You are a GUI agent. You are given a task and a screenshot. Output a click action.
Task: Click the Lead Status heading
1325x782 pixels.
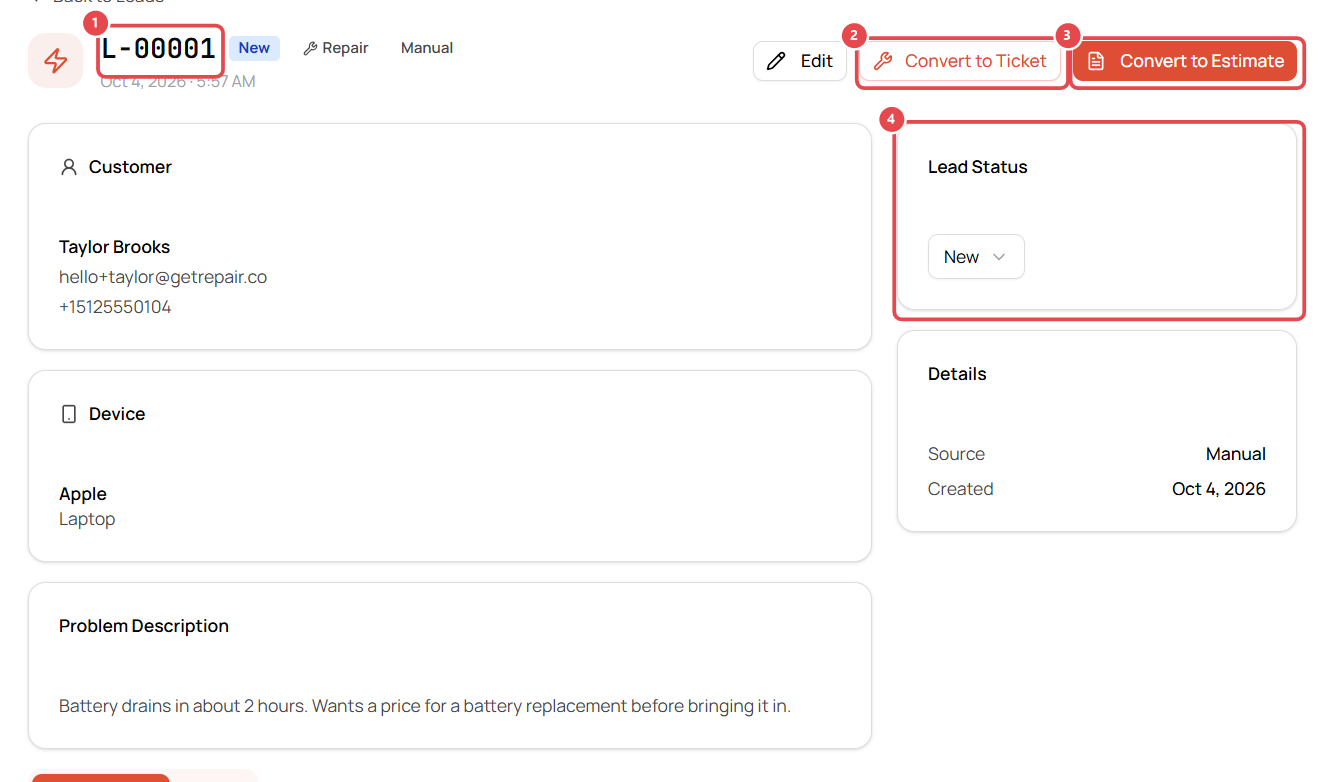click(x=978, y=167)
